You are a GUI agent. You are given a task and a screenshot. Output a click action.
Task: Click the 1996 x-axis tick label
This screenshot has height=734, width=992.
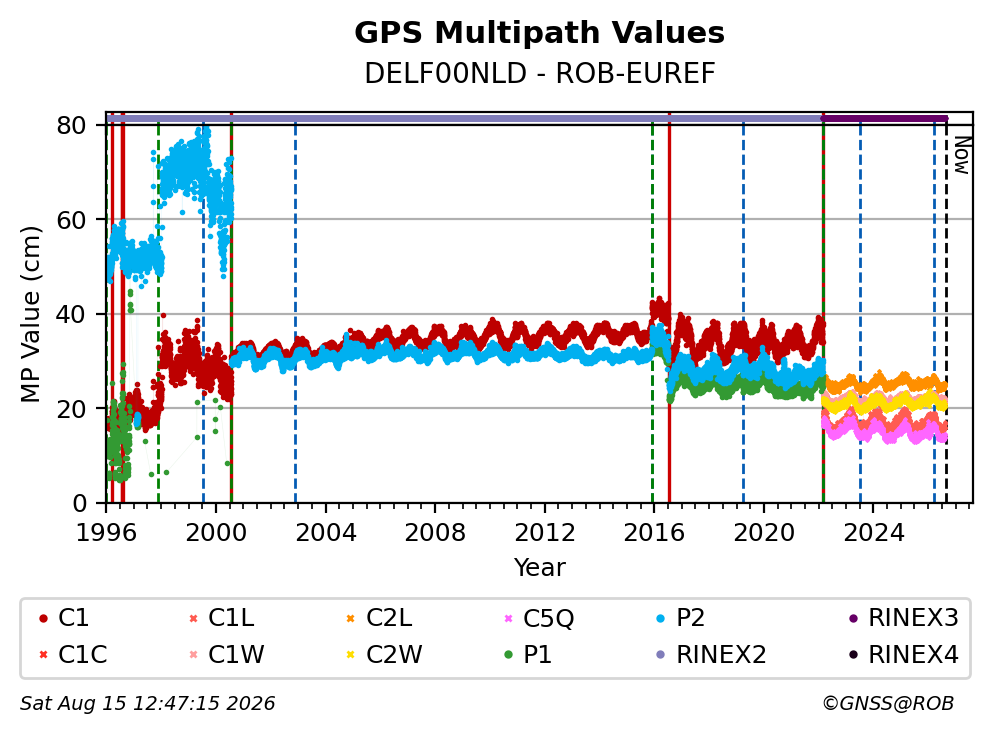coord(106,533)
